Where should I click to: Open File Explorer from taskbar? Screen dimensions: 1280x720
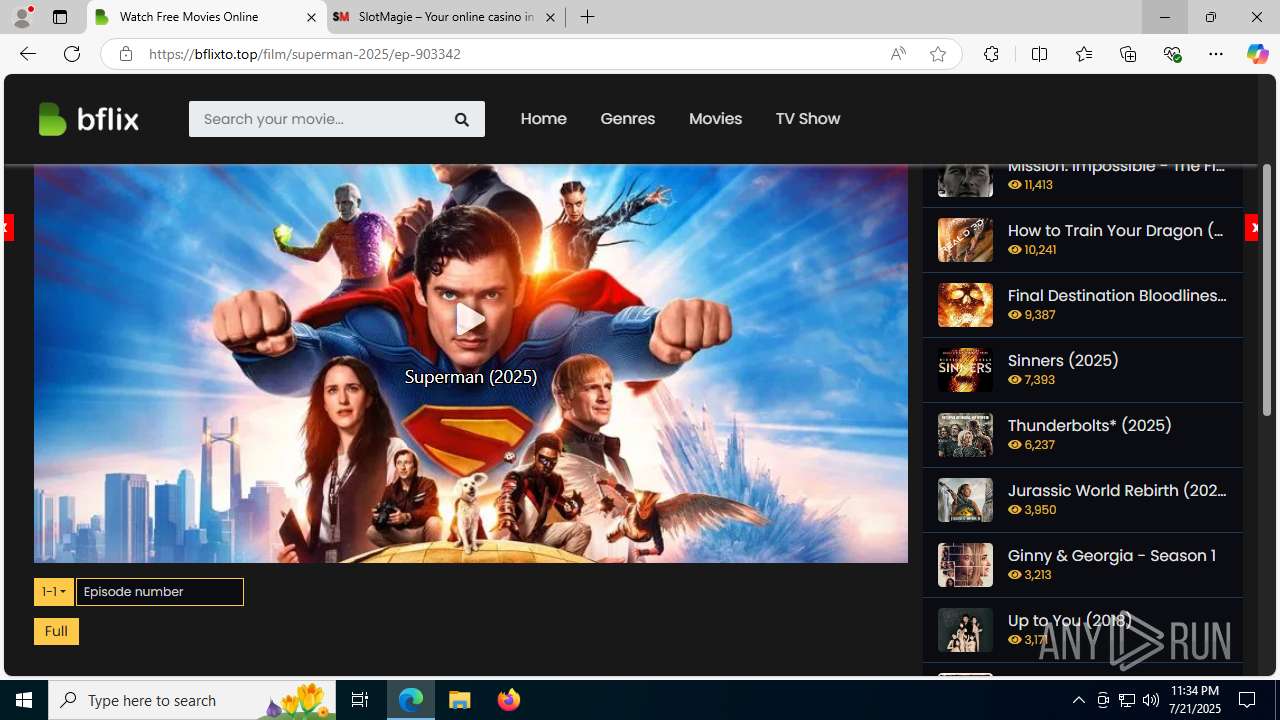click(x=460, y=700)
